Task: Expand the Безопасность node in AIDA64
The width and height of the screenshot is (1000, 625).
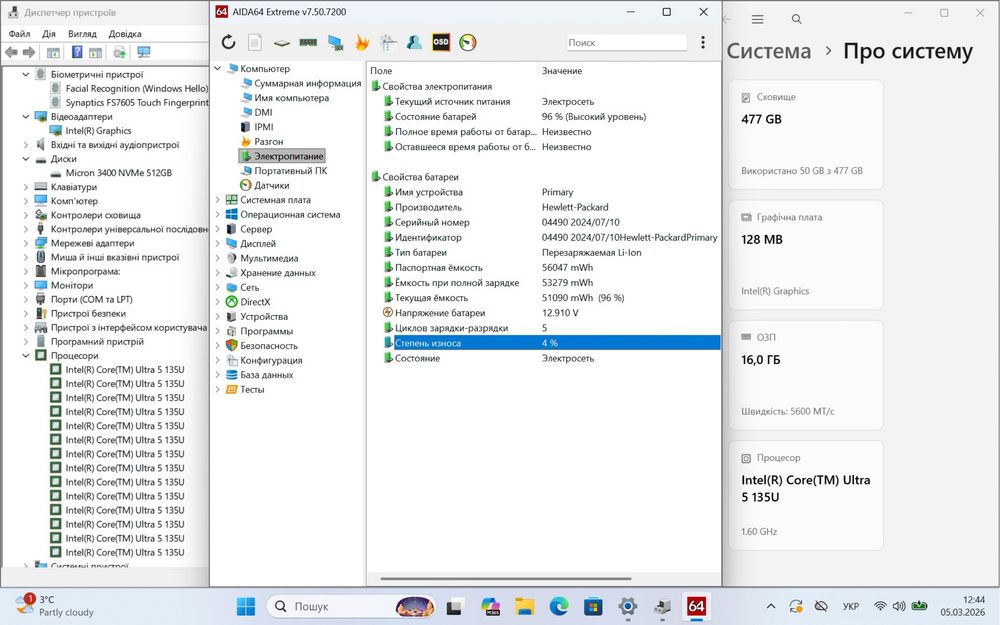Action: click(217, 346)
